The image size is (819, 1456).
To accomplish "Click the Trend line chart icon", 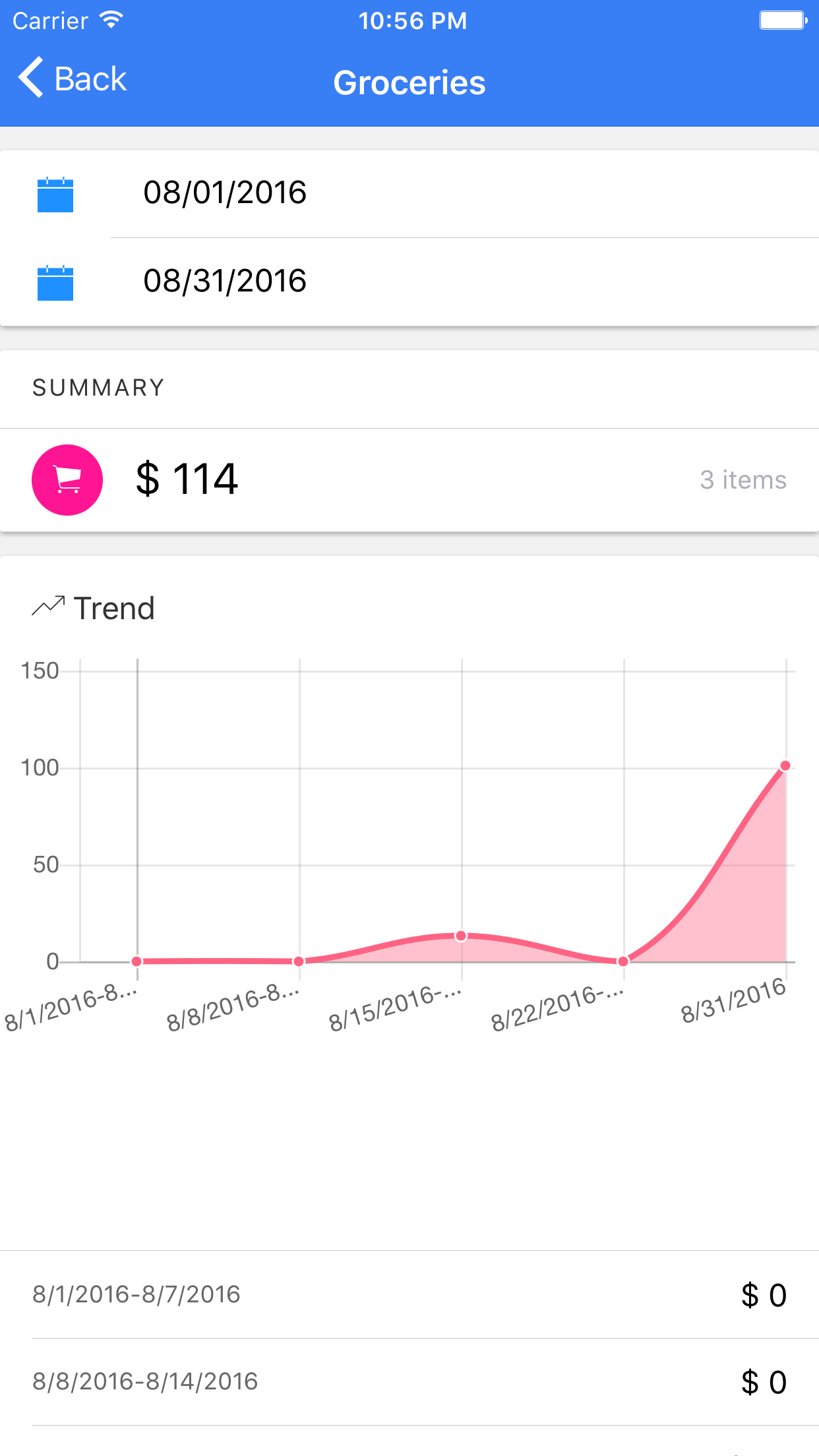I will (x=49, y=606).
